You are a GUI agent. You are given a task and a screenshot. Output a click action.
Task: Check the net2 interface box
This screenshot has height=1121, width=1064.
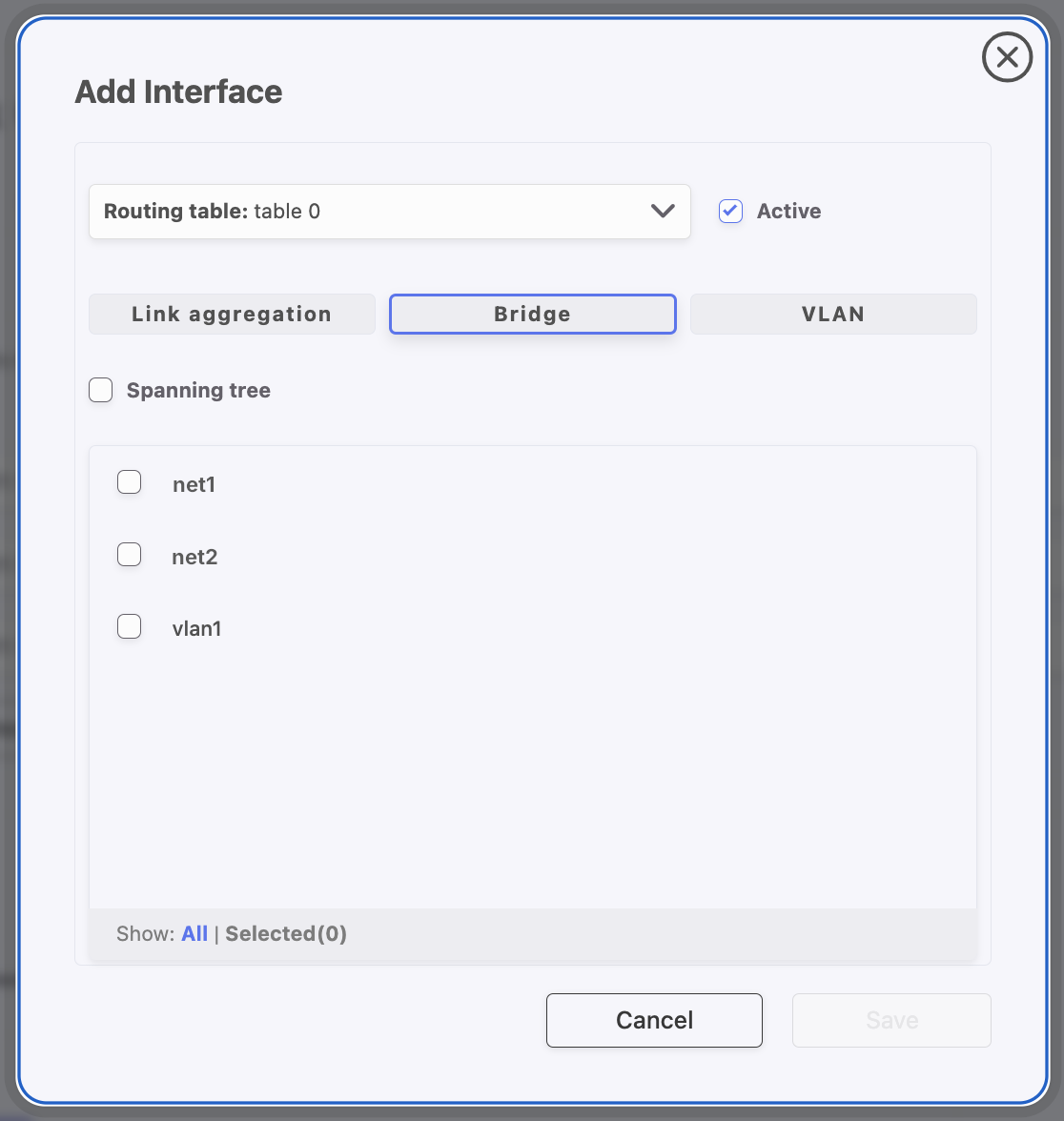click(130, 555)
